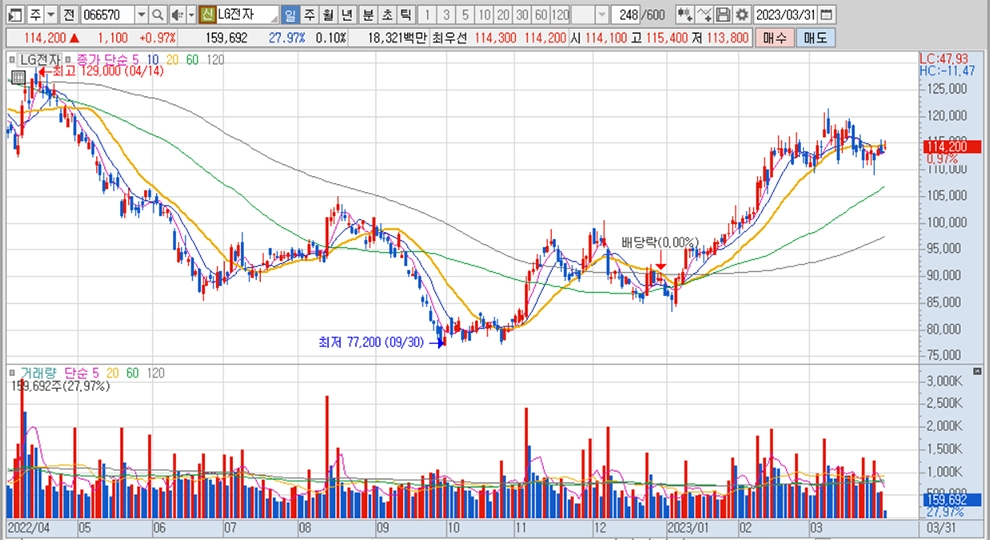Click the blue 159,692 volume tag on axis

[x=952, y=500]
